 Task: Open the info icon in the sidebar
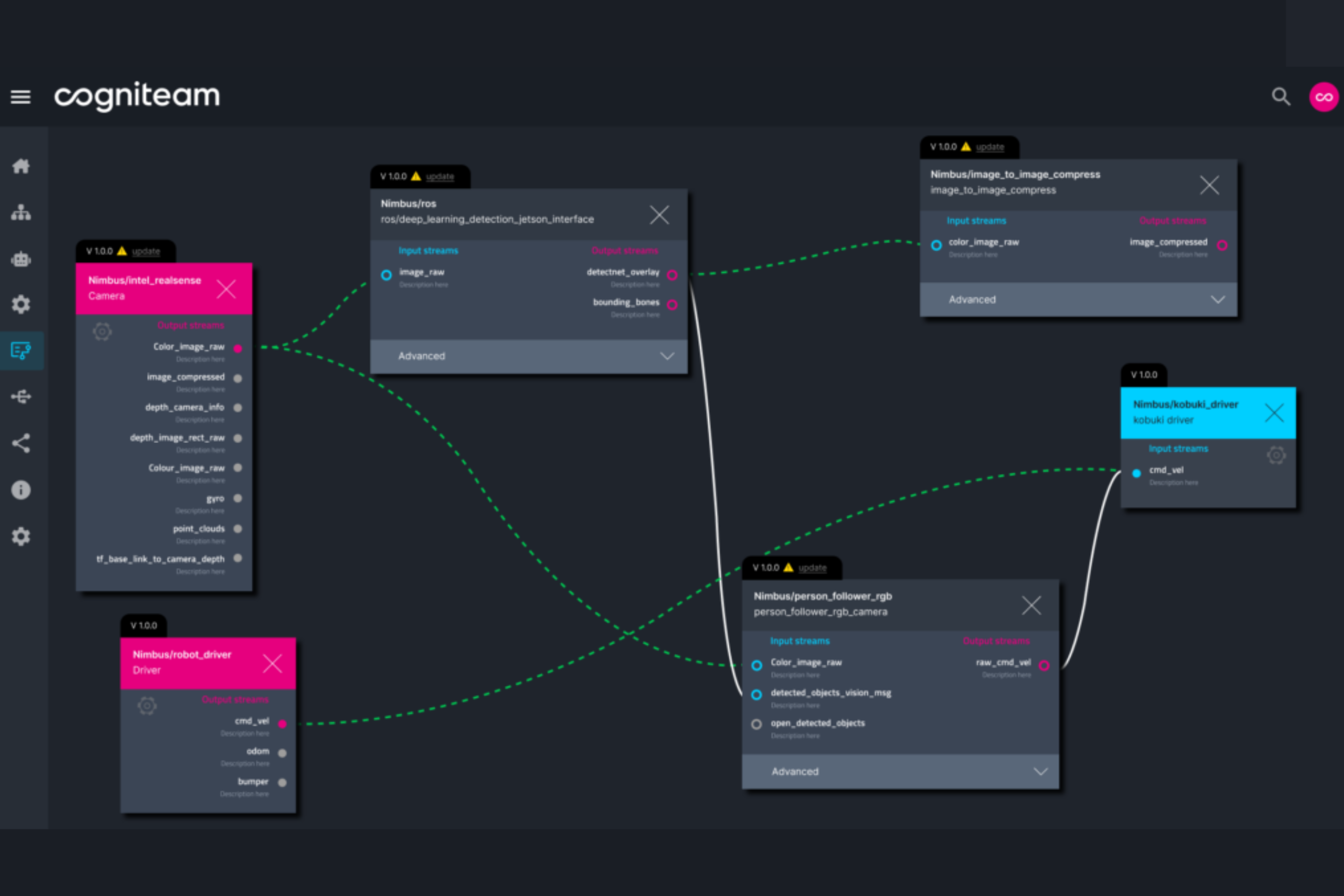[x=21, y=489]
